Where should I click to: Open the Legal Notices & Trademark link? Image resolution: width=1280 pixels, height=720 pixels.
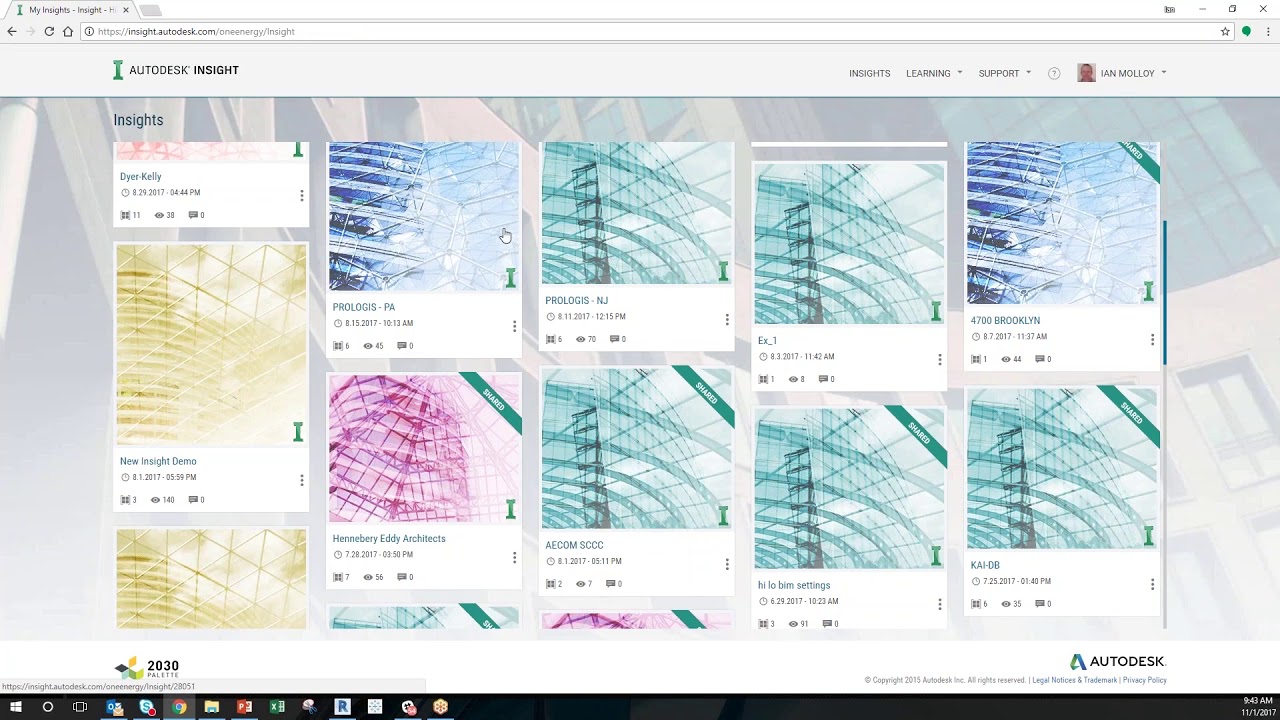(1074, 680)
